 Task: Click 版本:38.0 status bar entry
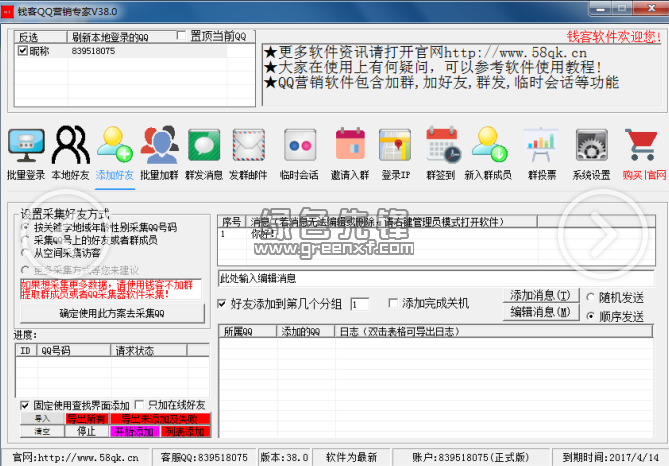click(x=284, y=457)
